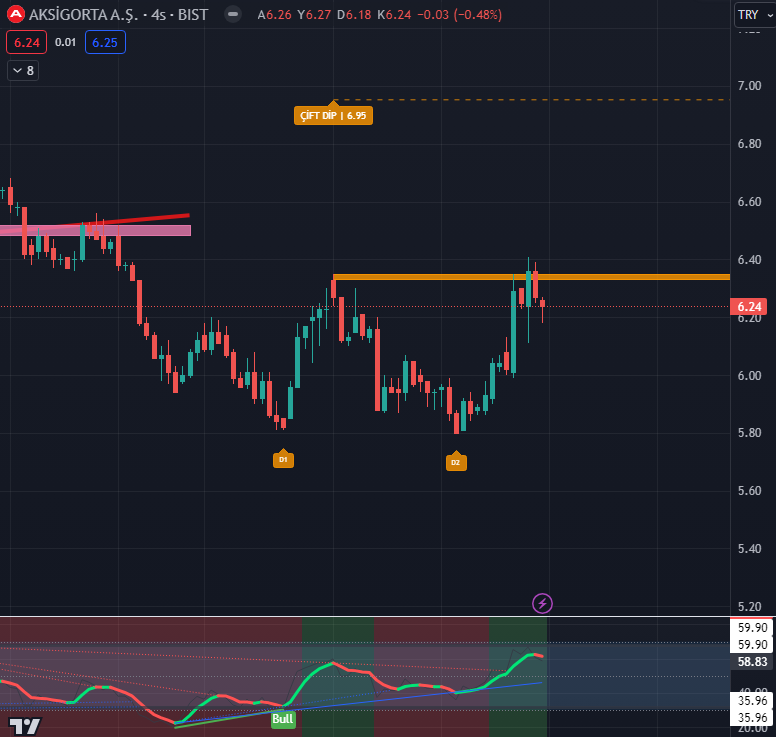This screenshot has width=776, height=737.
Task: Click the red 6.24 current price tag on axis
Action: pos(748,307)
